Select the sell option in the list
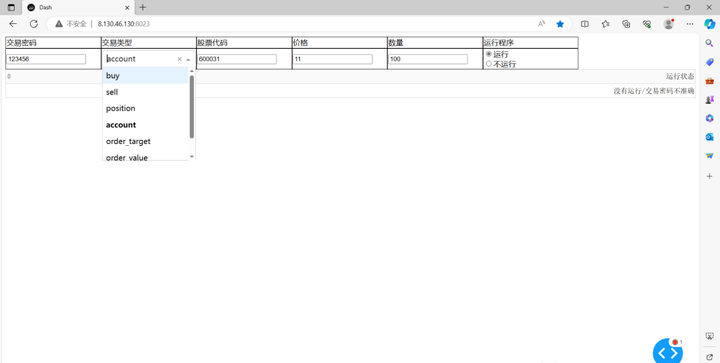The image size is (720, 363). (146, 92)
